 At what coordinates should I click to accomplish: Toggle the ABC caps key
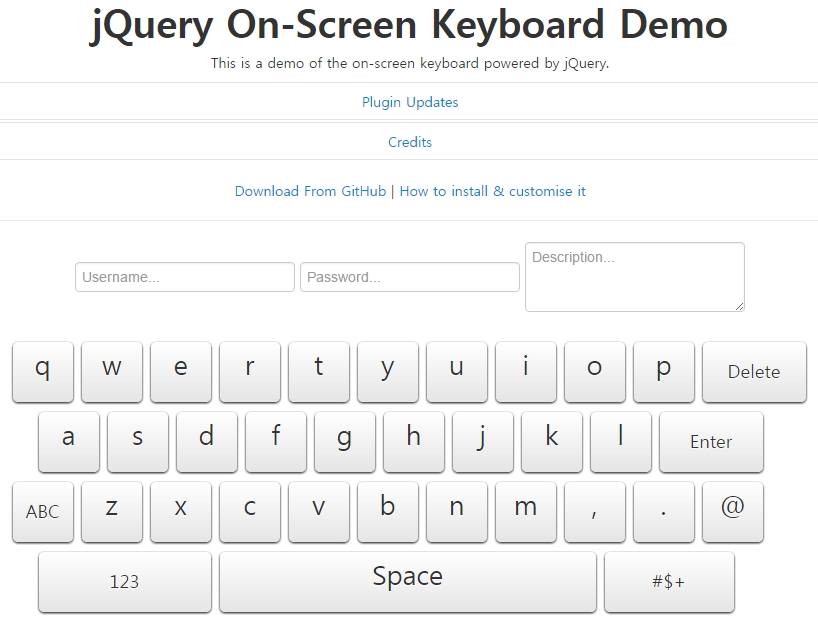click(x=43, y=512)
